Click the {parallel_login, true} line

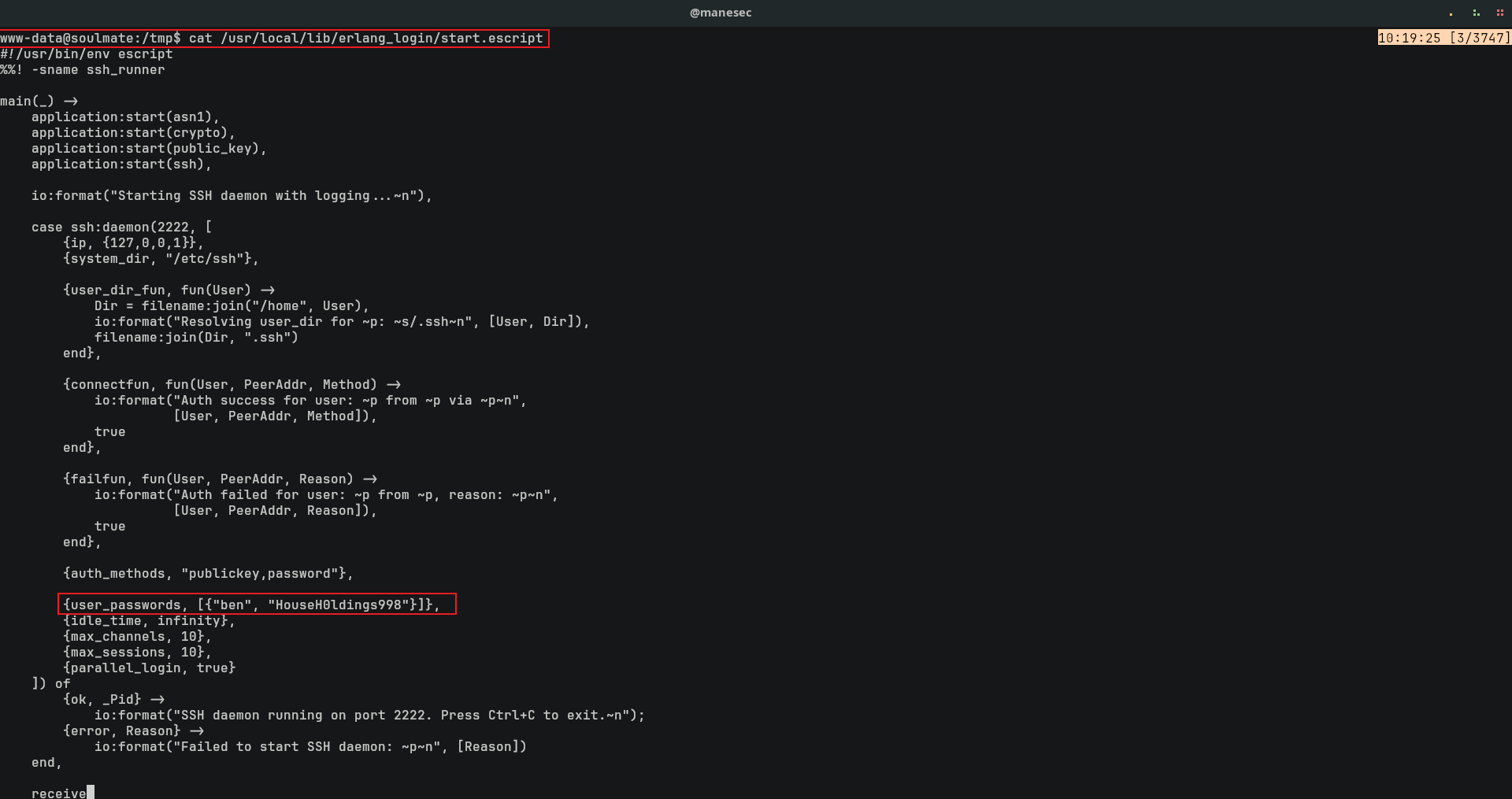[150, 668]
